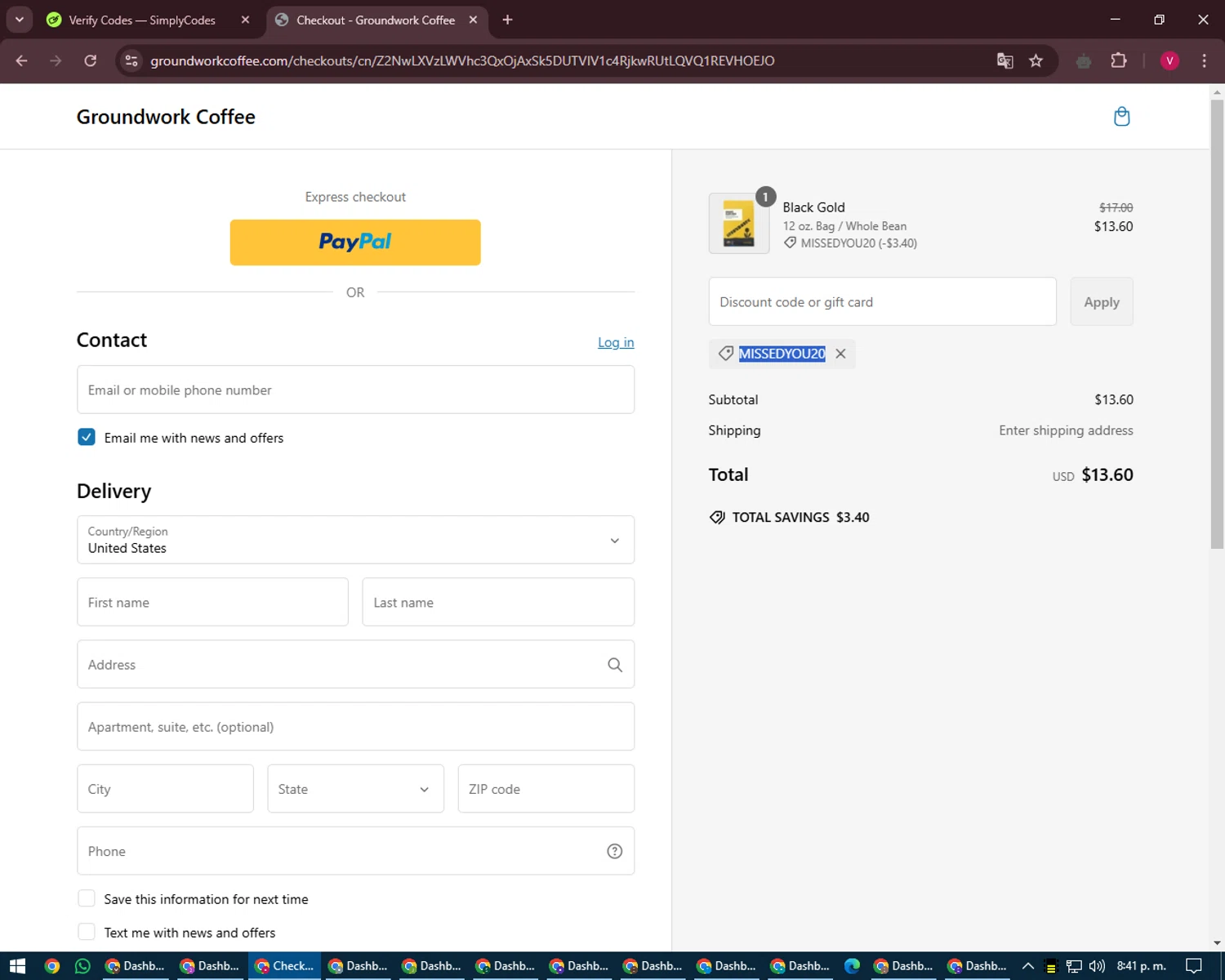Open the Country/Region dropdown
1225x980 pixels.
355,540
